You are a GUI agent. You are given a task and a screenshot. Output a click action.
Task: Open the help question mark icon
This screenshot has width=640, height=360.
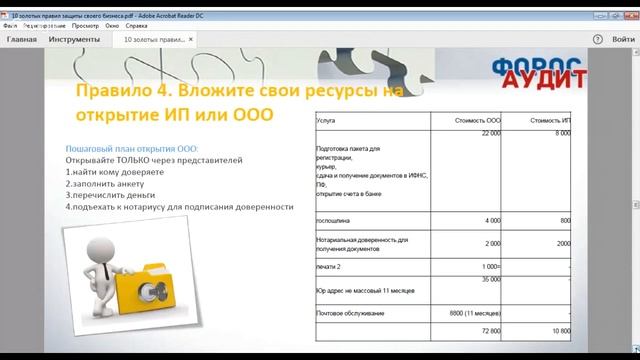pyautogui.click(x=598, y=39)
